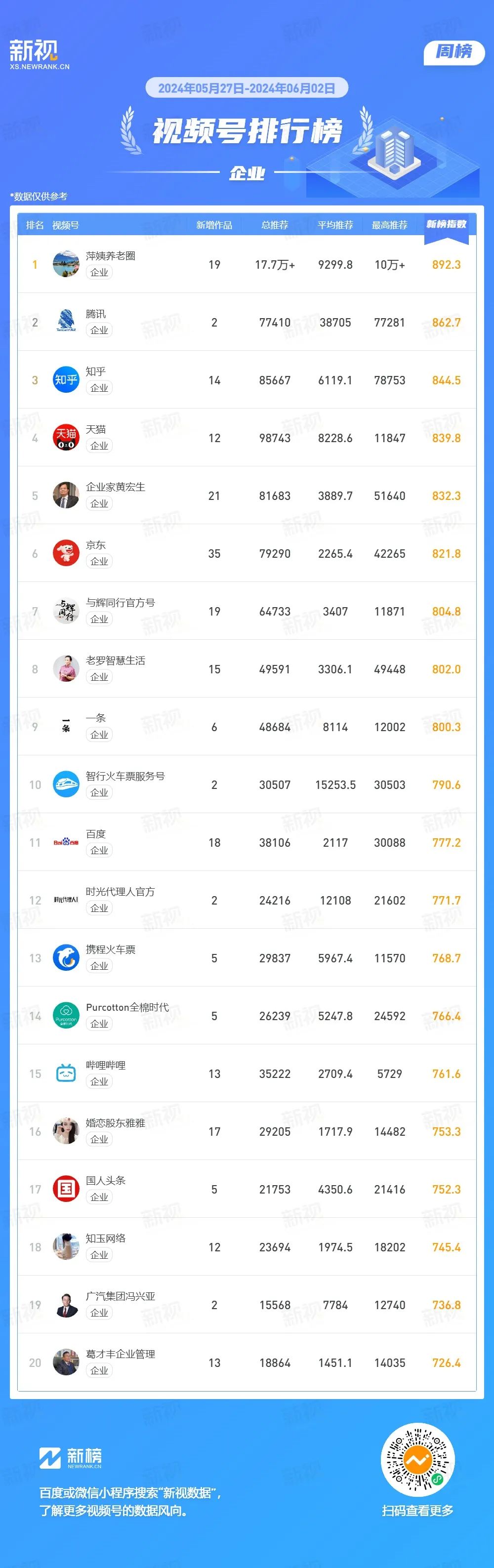Click the 智行火车票服务号 train icon
The width and height of the screenshot is (494, 1568).
click(x=66, y=784)
